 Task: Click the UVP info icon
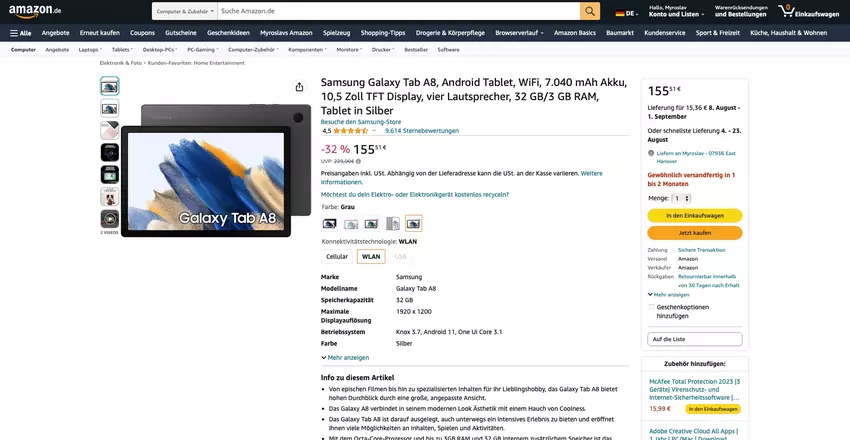coord(358,161)
